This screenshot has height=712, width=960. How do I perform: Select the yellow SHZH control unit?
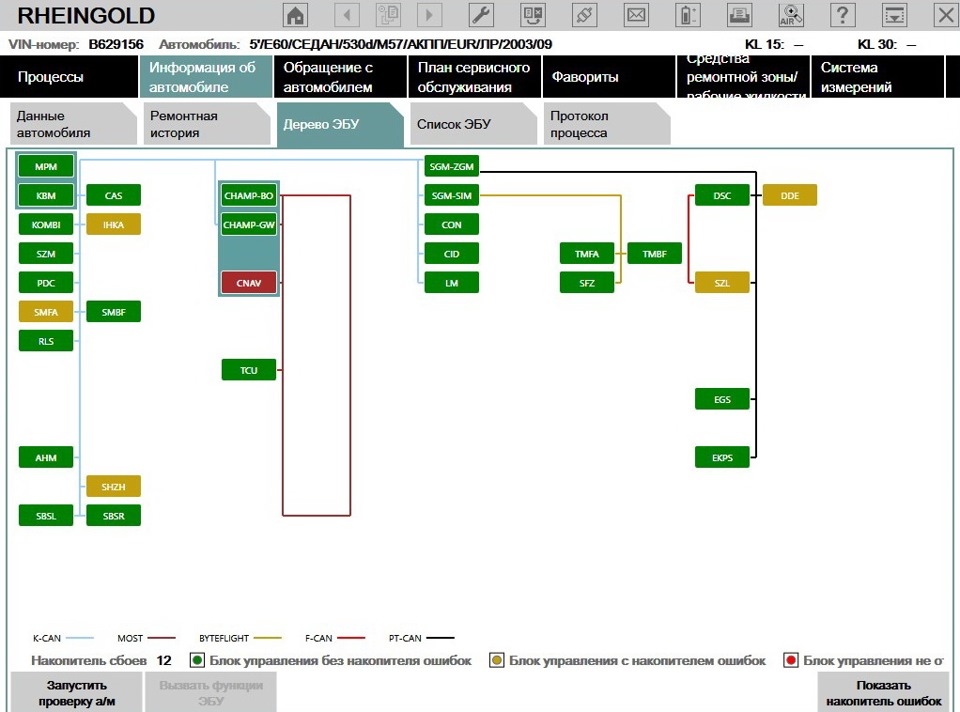coord(113,487)
